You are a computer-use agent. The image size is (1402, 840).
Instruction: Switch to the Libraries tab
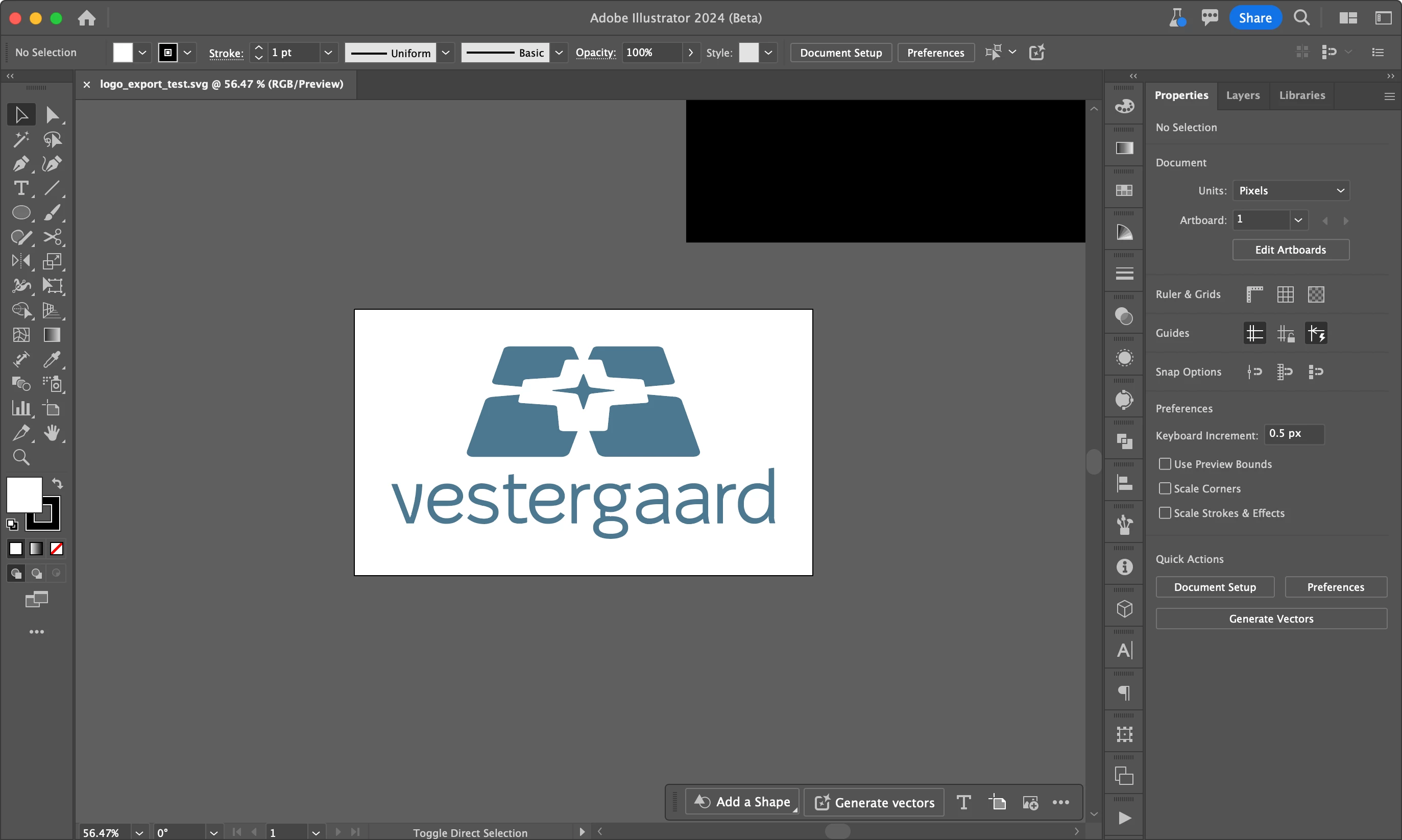(x=1302, y=95)
